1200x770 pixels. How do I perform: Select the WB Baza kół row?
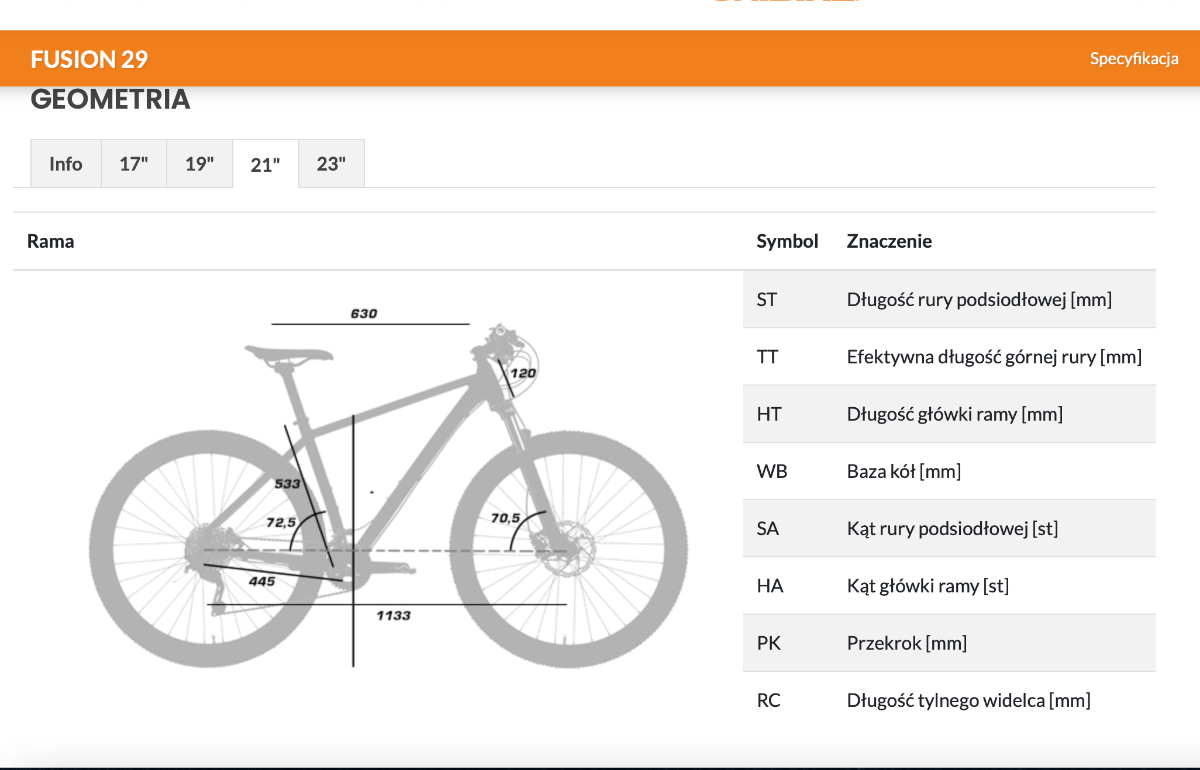pos(948,471)
